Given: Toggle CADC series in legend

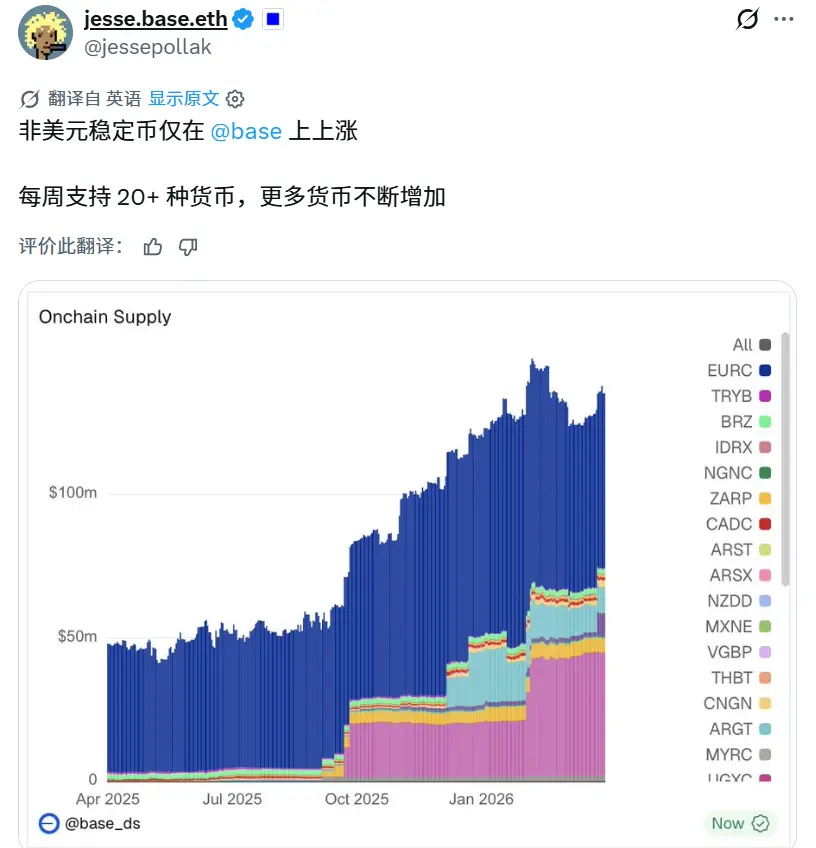Looking at the screenshot, I should (x=739, y=524).
